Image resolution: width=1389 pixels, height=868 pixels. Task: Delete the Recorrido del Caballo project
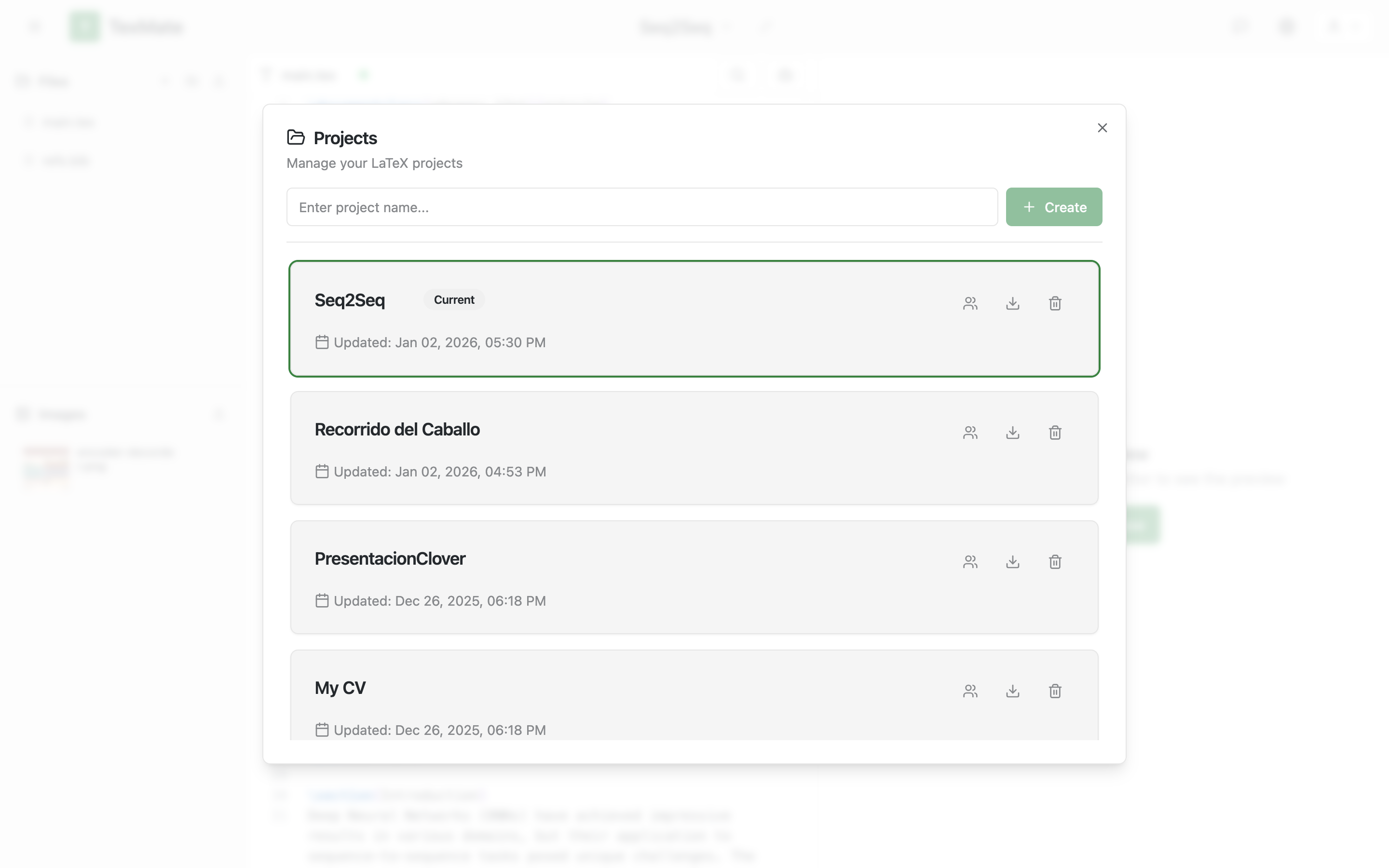click(1055, 432)
